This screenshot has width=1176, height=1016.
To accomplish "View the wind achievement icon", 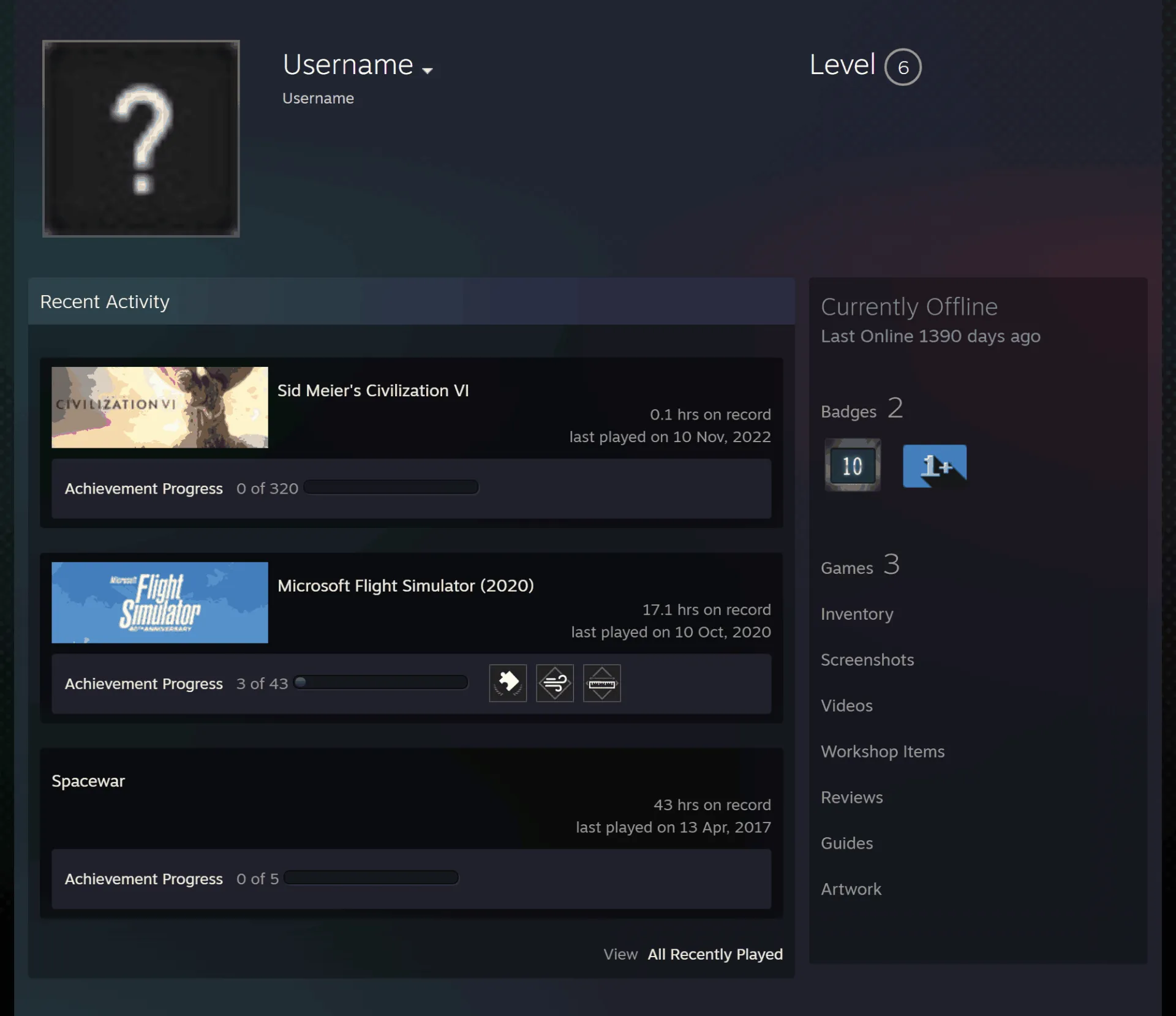I will click(555, 683).
